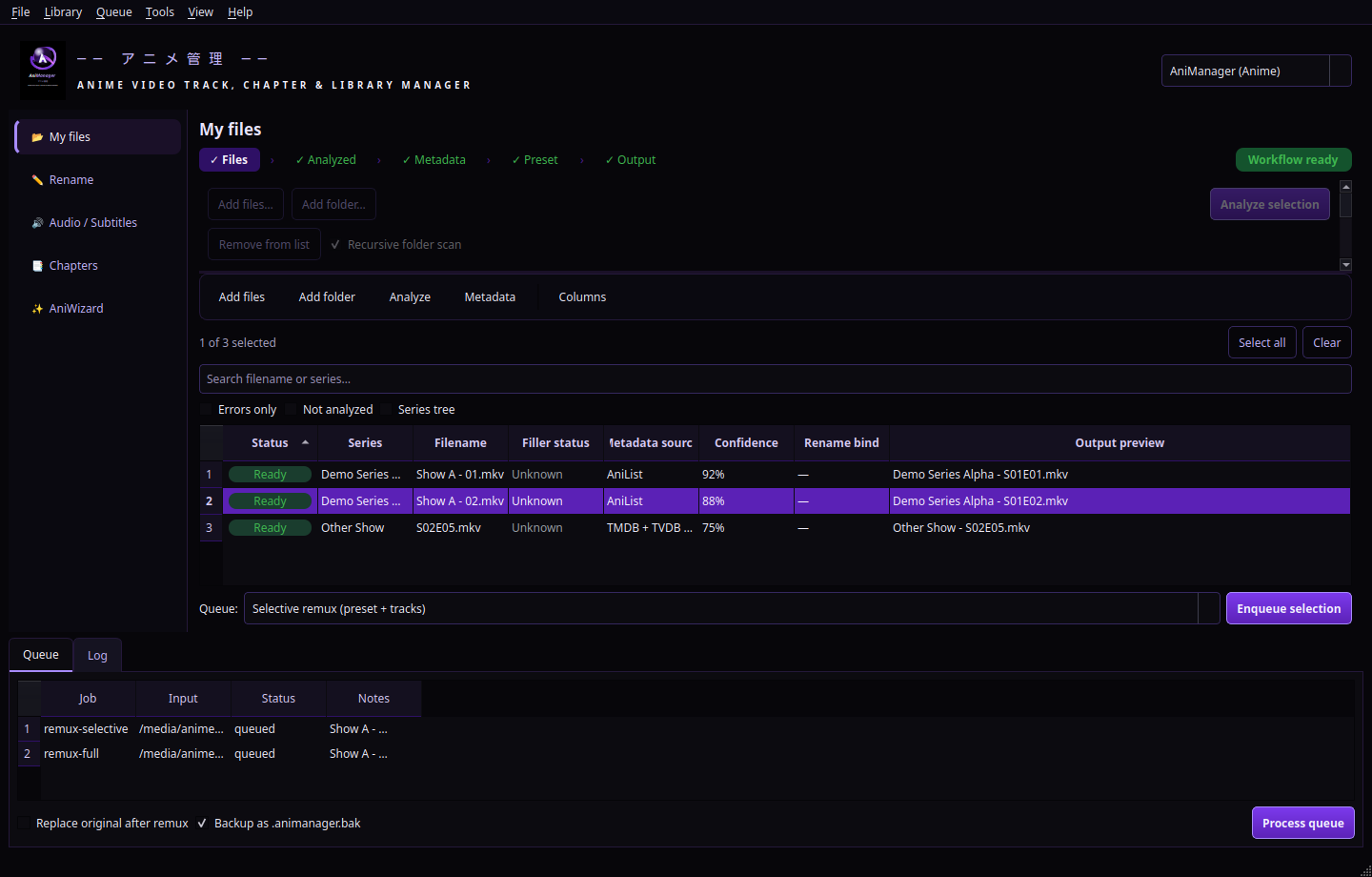1372x877 pixels.
Task: Select the Files workflow step
Action: pyautogui.click(x=229, y=160)
